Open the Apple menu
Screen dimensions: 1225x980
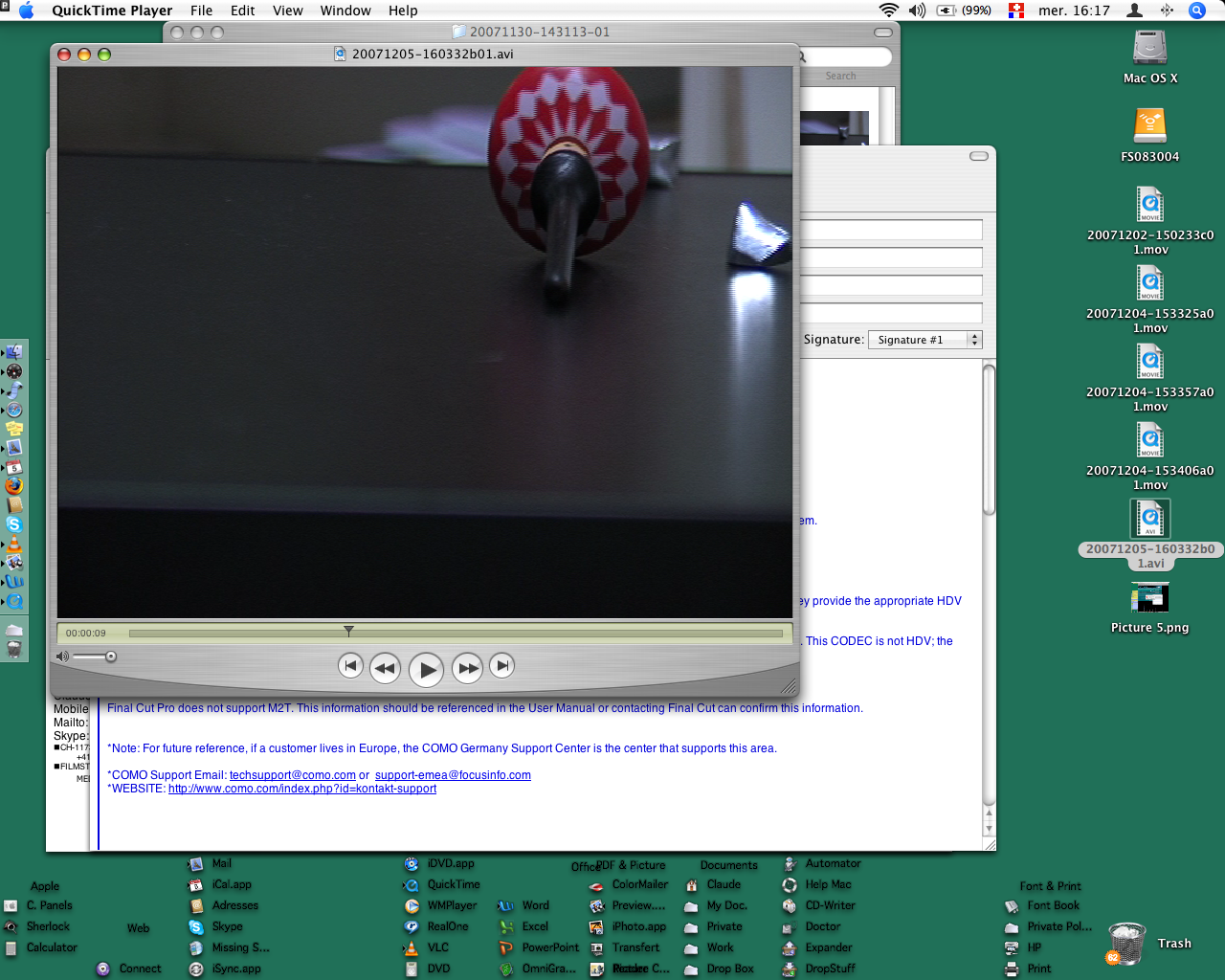[27, 11]
